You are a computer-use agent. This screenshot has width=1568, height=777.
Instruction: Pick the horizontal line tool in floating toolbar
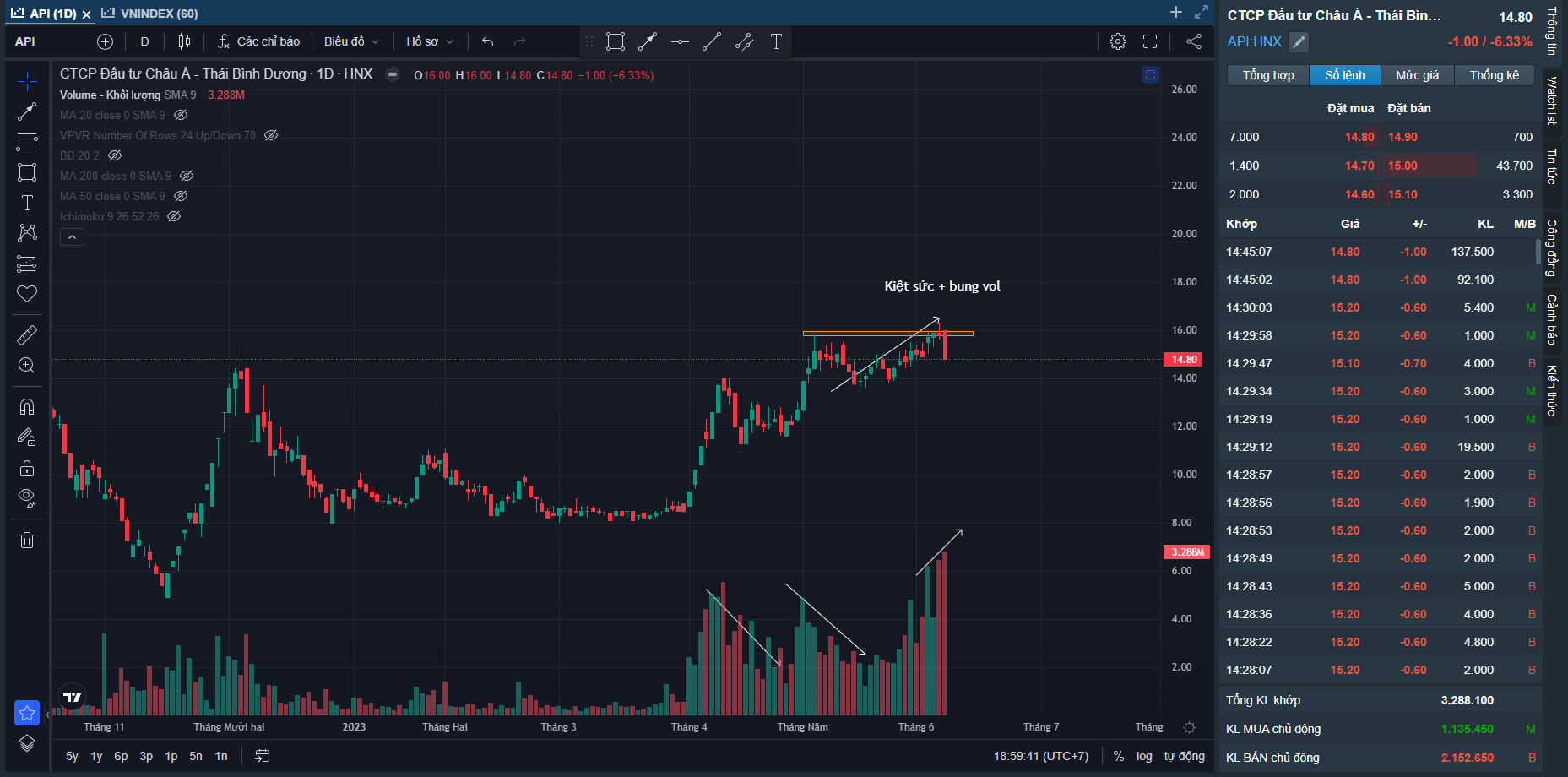[x=680, y=41]
